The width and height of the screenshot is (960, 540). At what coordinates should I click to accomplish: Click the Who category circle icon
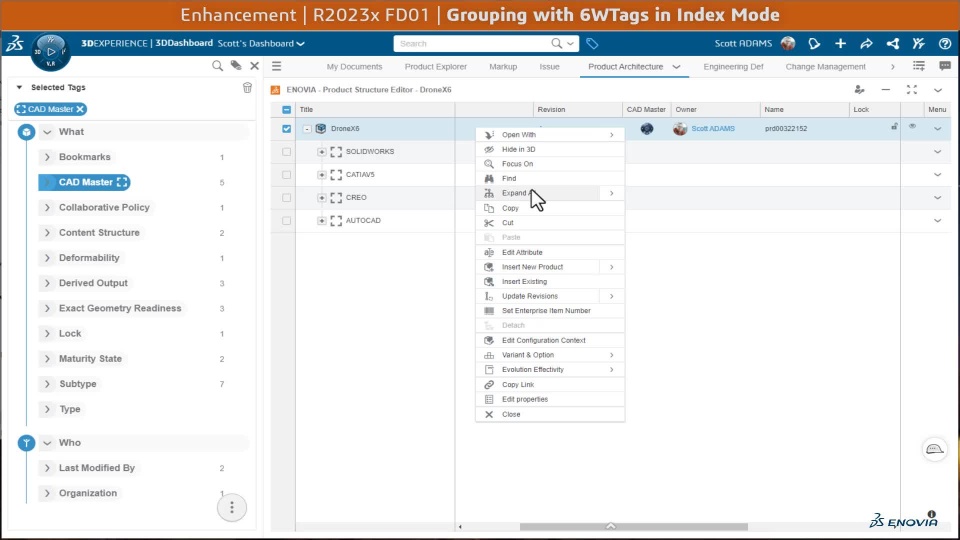(26, 443)
